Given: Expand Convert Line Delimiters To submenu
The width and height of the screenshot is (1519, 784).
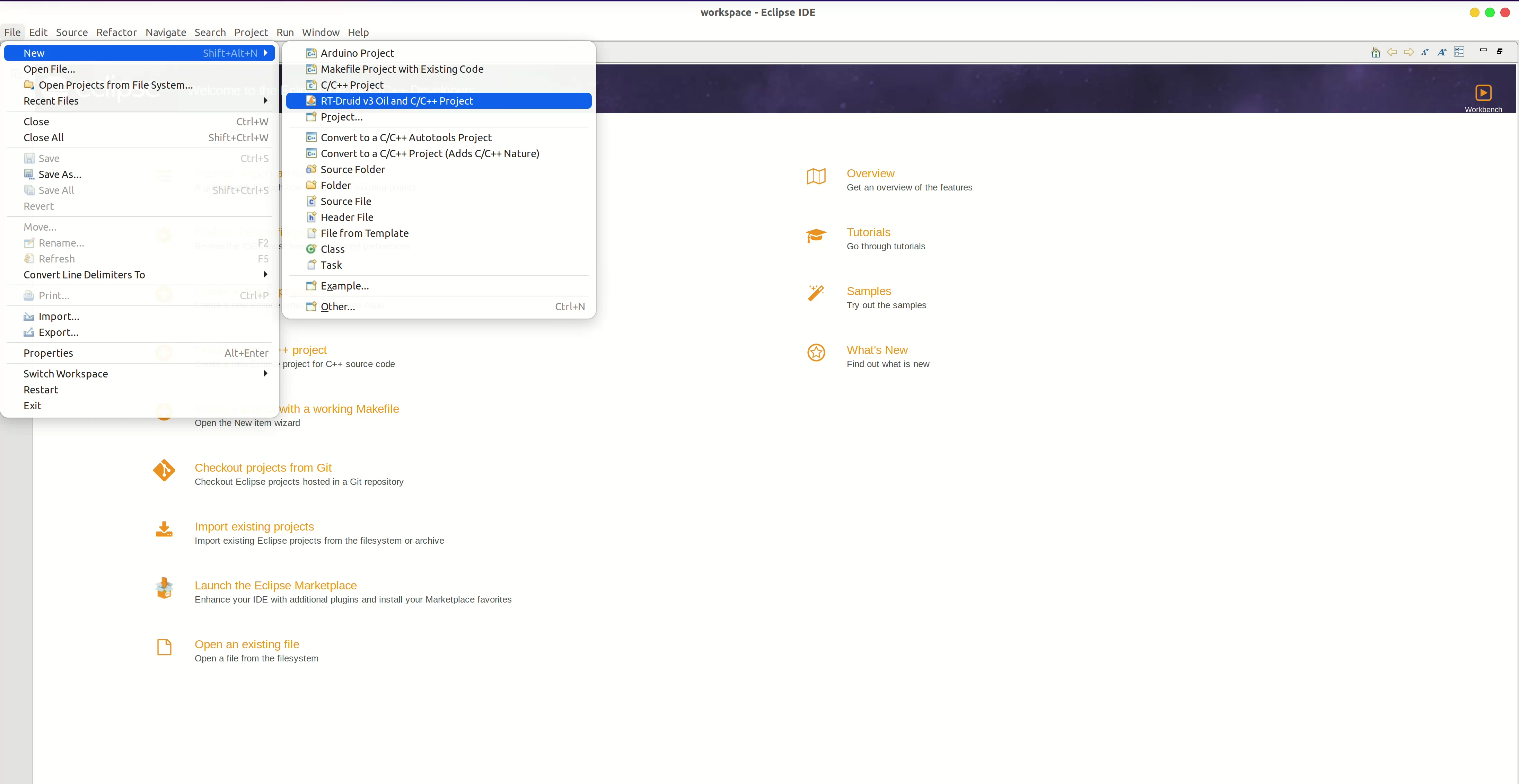Looking at the screenshot, I should [140, 275].
